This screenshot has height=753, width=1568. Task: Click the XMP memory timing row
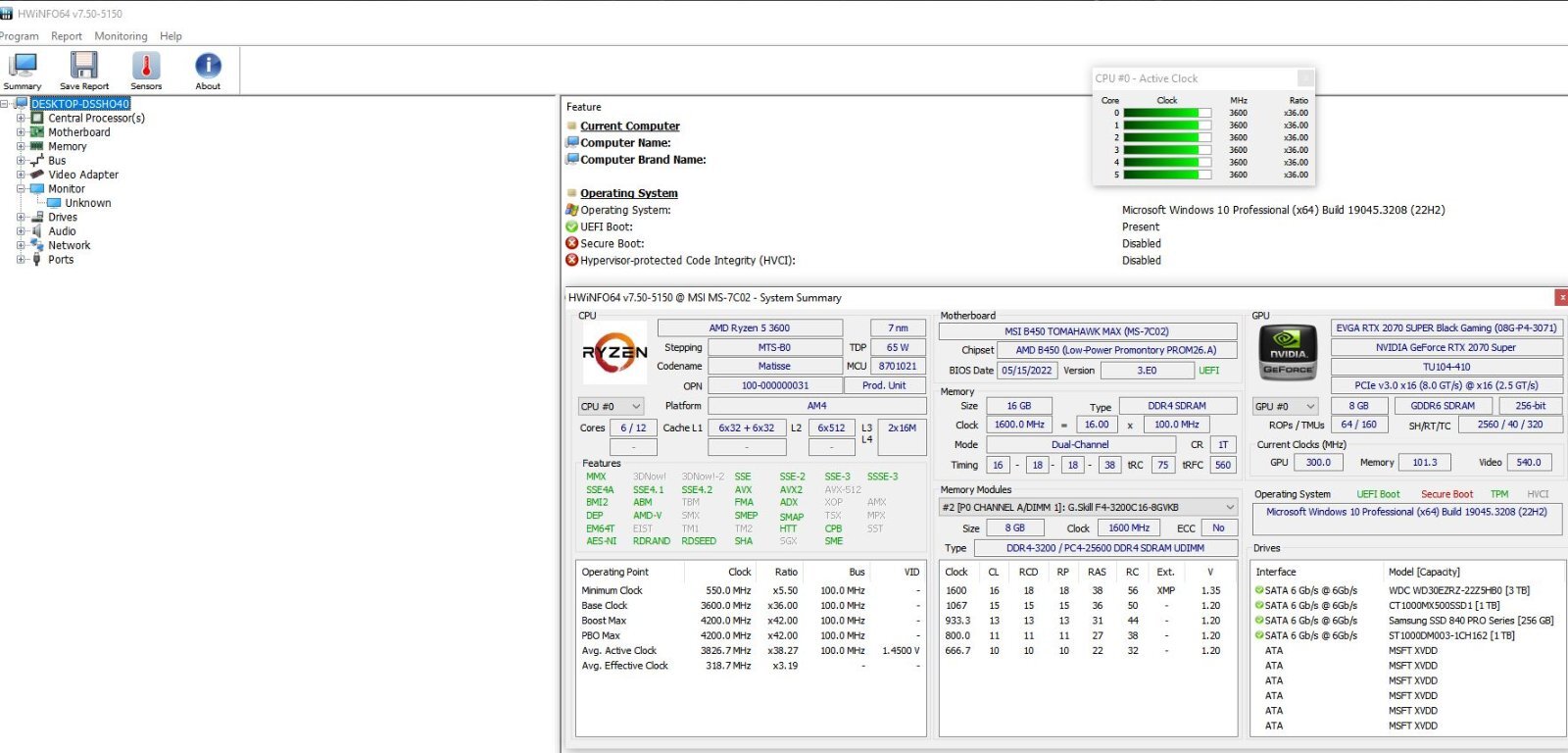click(1087, 590)
